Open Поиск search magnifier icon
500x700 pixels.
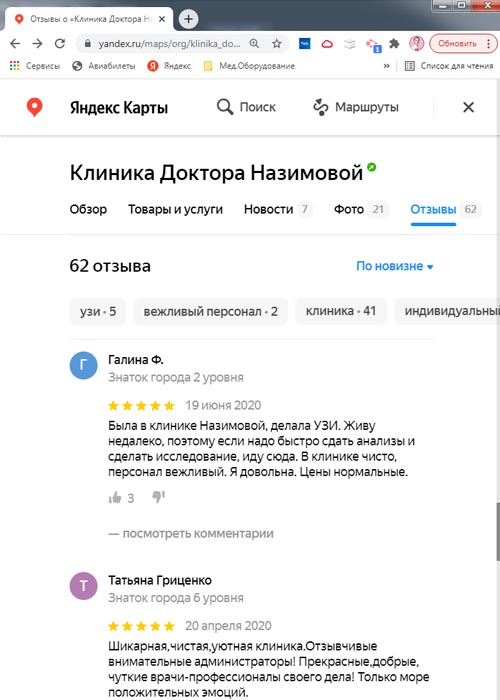coord(225,107)
